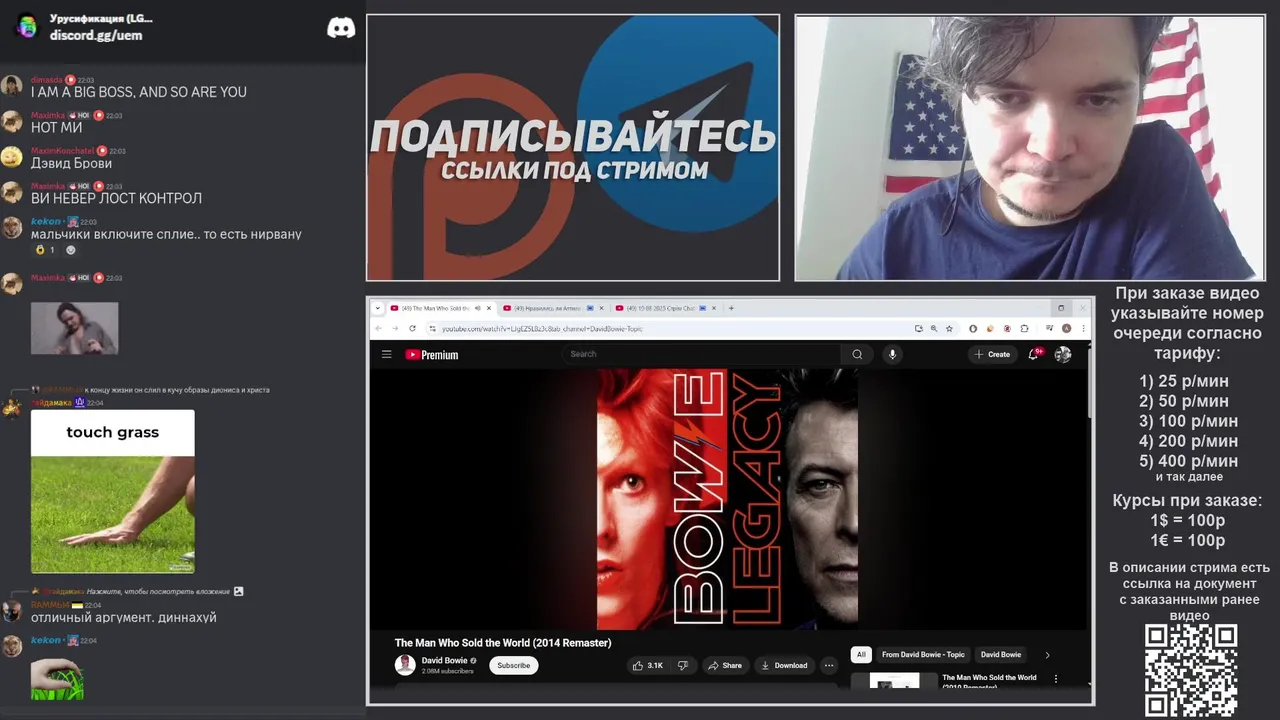1280x720 pixels.
Task: Select the All filter chip
Action: coord(860,655)
